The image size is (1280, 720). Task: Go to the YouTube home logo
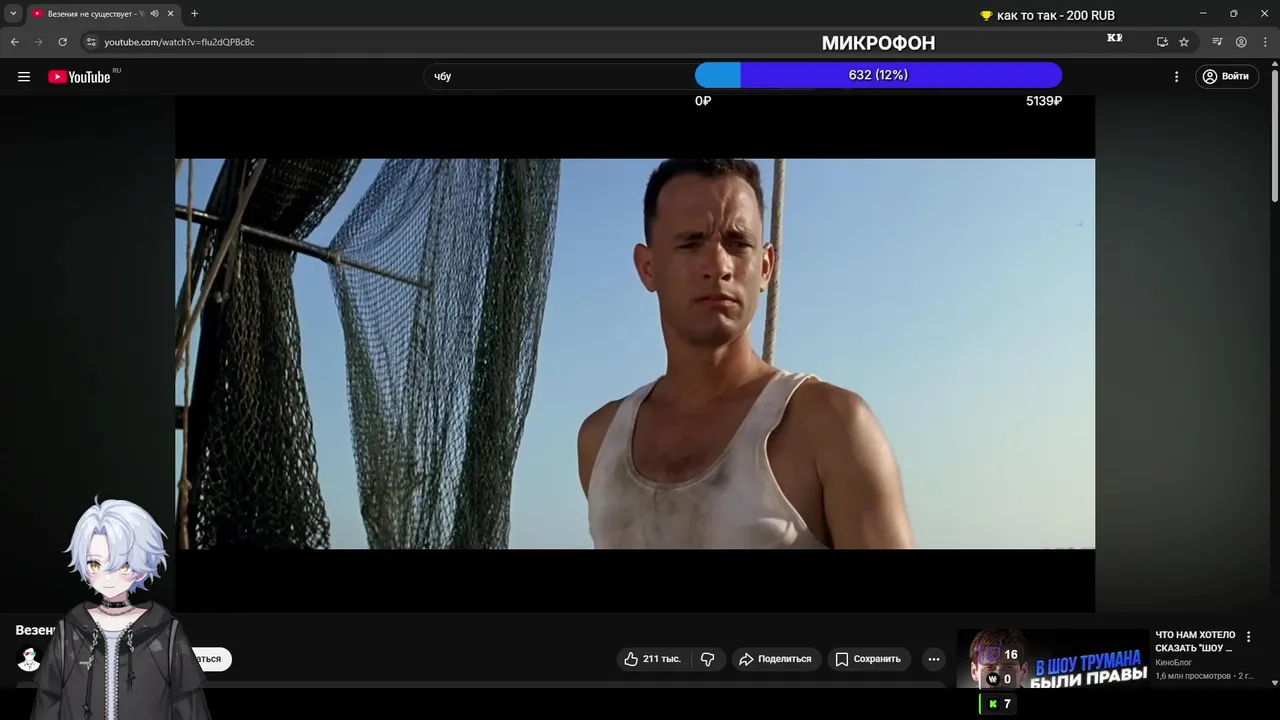79,76
